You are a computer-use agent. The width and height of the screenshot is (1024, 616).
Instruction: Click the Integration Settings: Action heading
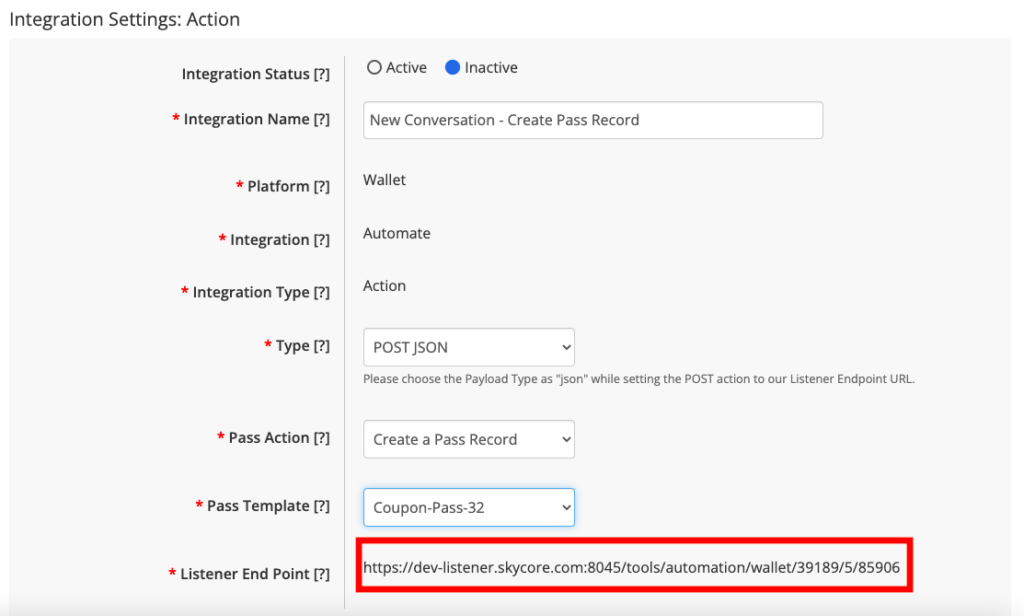(x=125, y=20)
